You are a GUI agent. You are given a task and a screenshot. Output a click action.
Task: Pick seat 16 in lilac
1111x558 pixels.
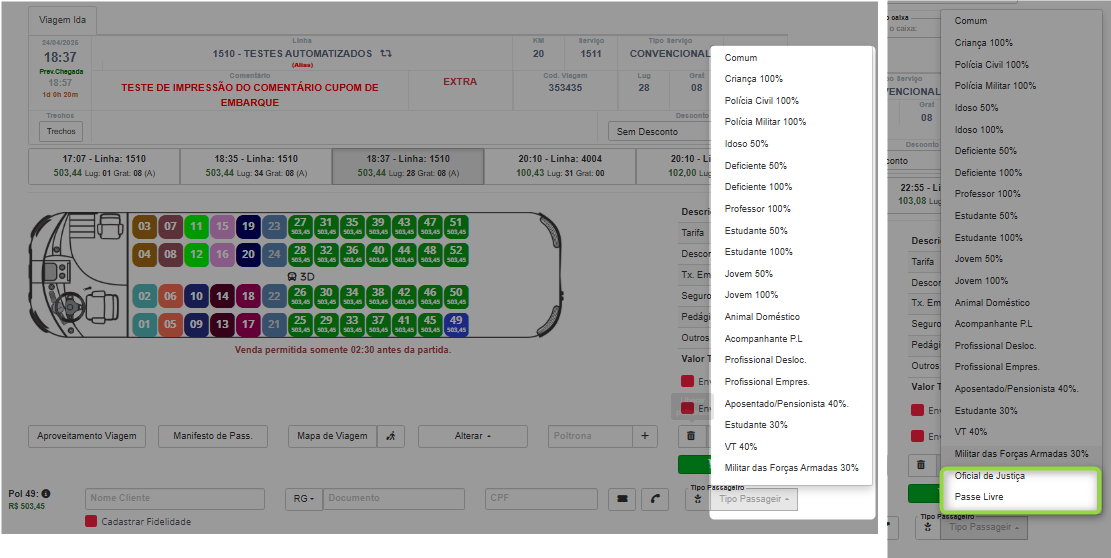(x=222, y=254)
